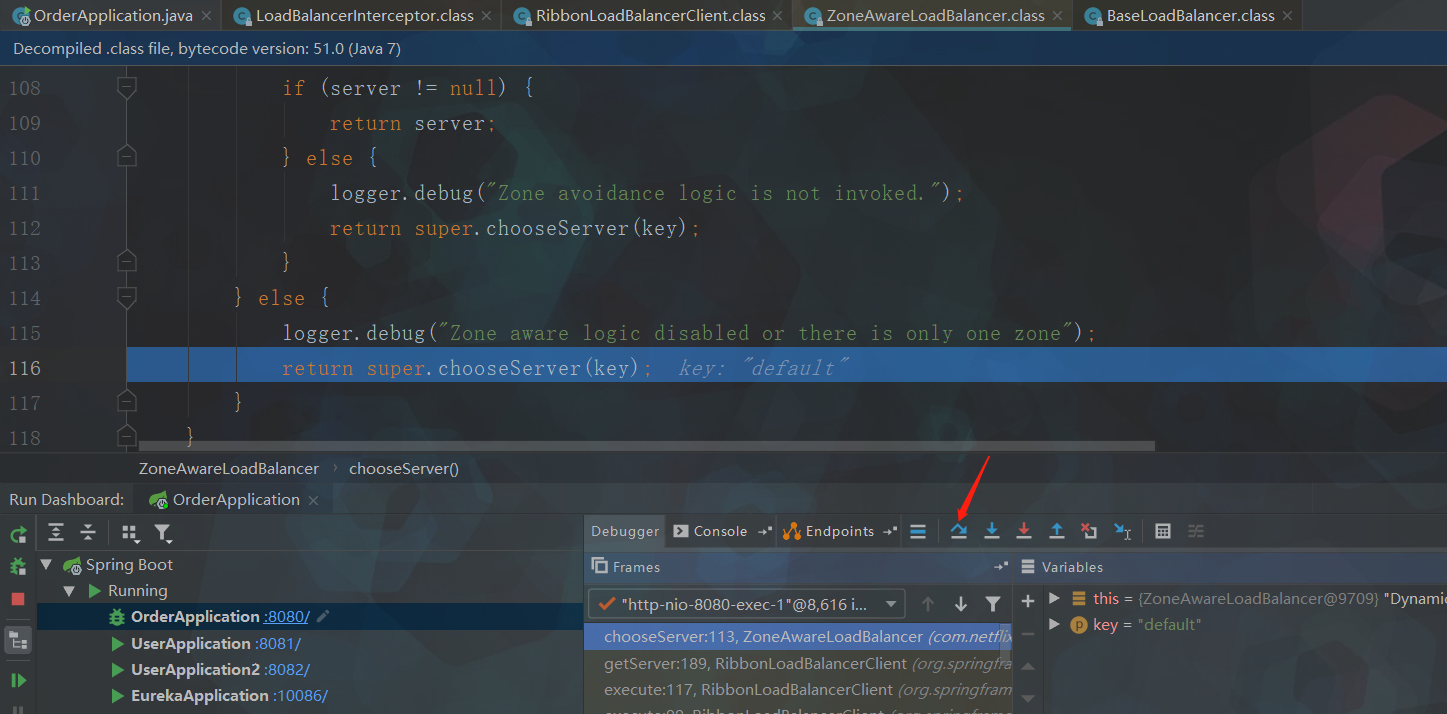Click the remove watch minus icon
The image size is (1447, 714).
1028,634
